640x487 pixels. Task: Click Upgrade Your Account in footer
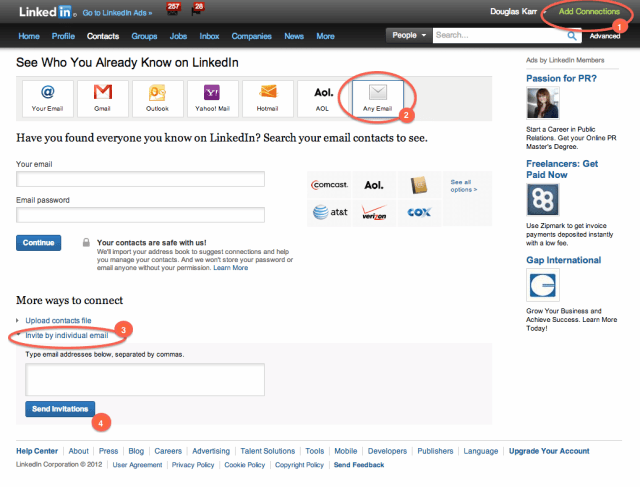pyautogui.click(x=549, y=451)
